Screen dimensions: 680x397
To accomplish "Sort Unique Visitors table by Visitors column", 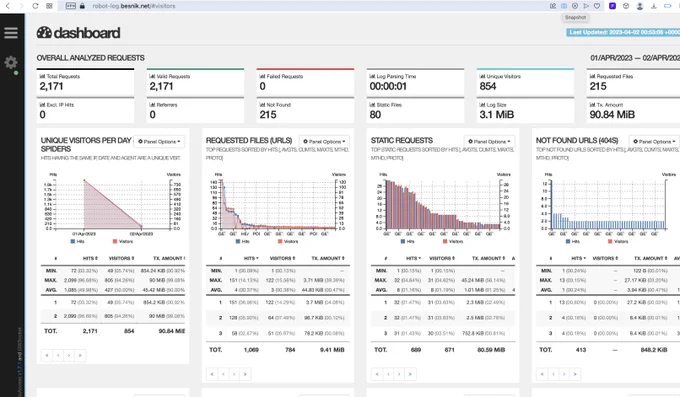I will pyautogui.click(x=121, y=258).
